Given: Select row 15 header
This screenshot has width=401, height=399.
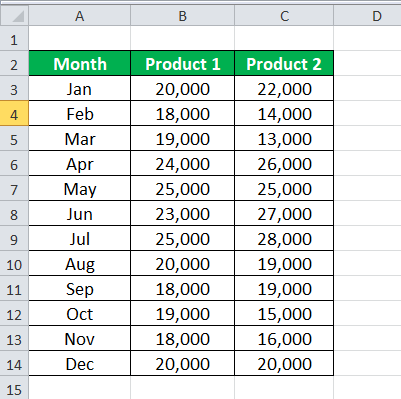Looking at the screenshot, I should coord(14,388).
